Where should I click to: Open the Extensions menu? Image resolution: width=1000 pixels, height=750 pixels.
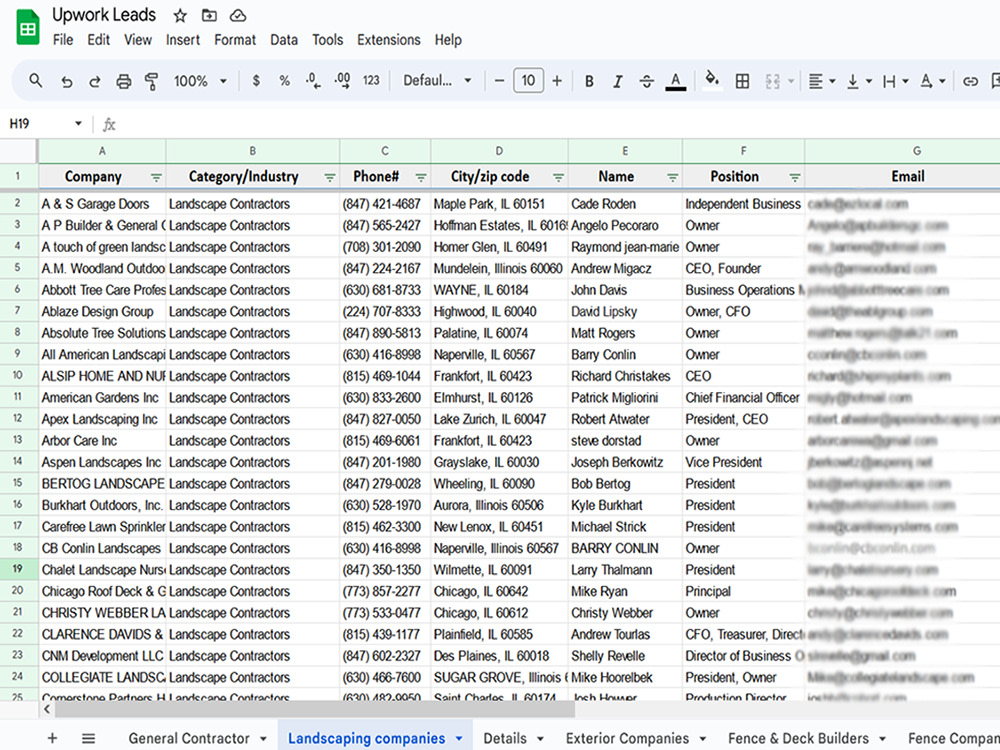[x=389, y=40]
